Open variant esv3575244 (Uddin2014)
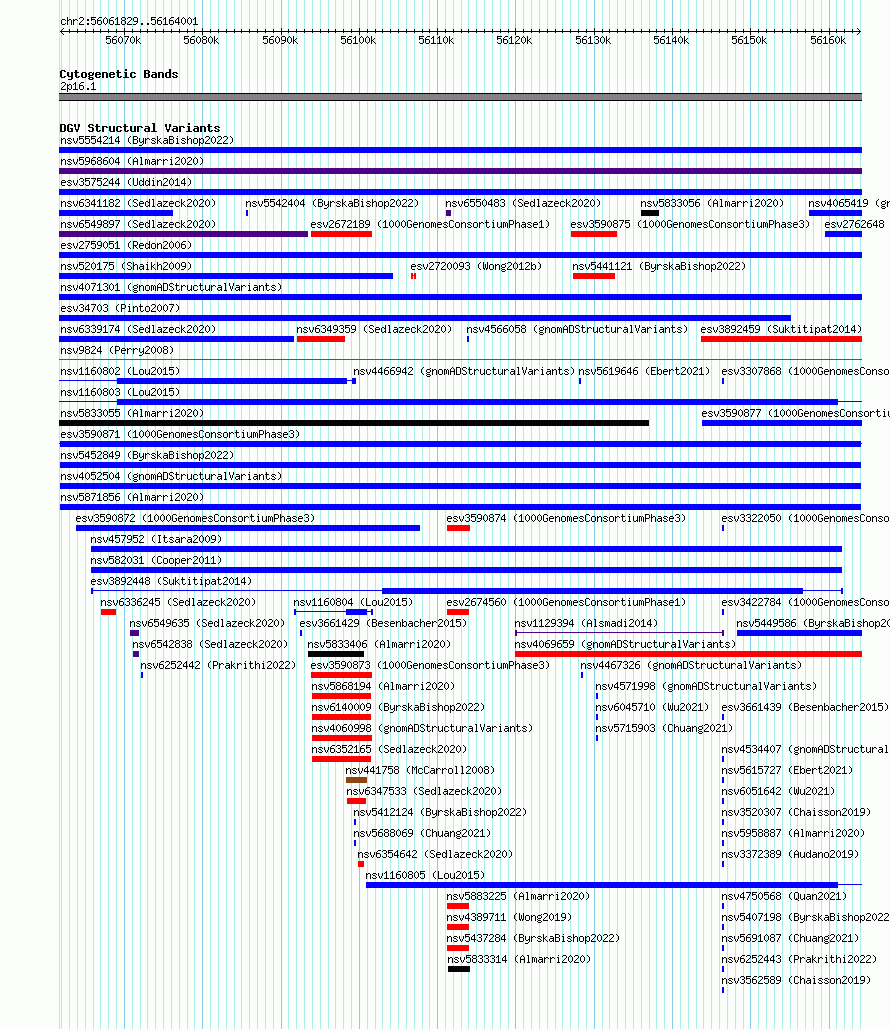 point(126,182)
